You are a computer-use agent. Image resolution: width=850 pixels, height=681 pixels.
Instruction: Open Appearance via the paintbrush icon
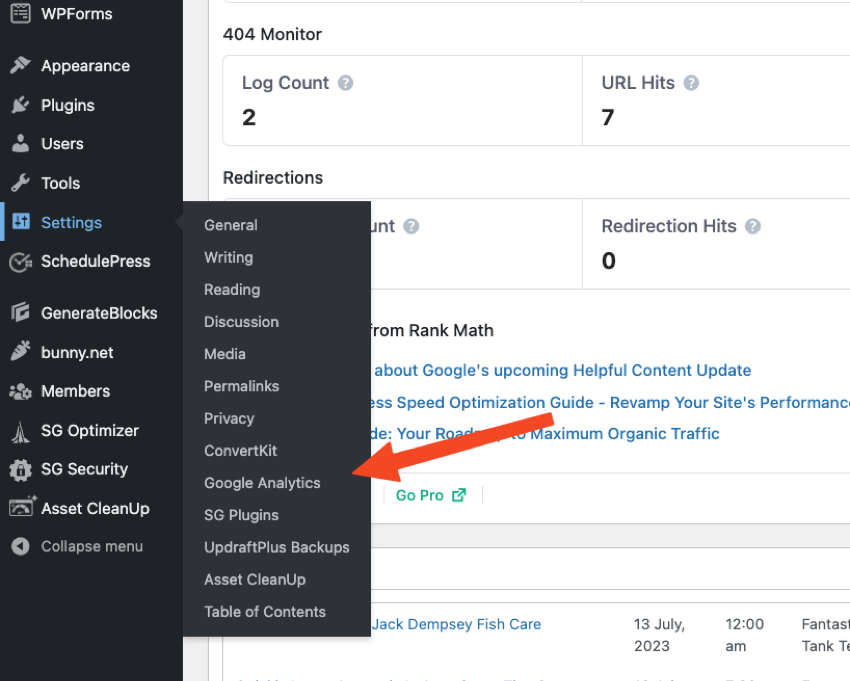[x=22, y=66]
